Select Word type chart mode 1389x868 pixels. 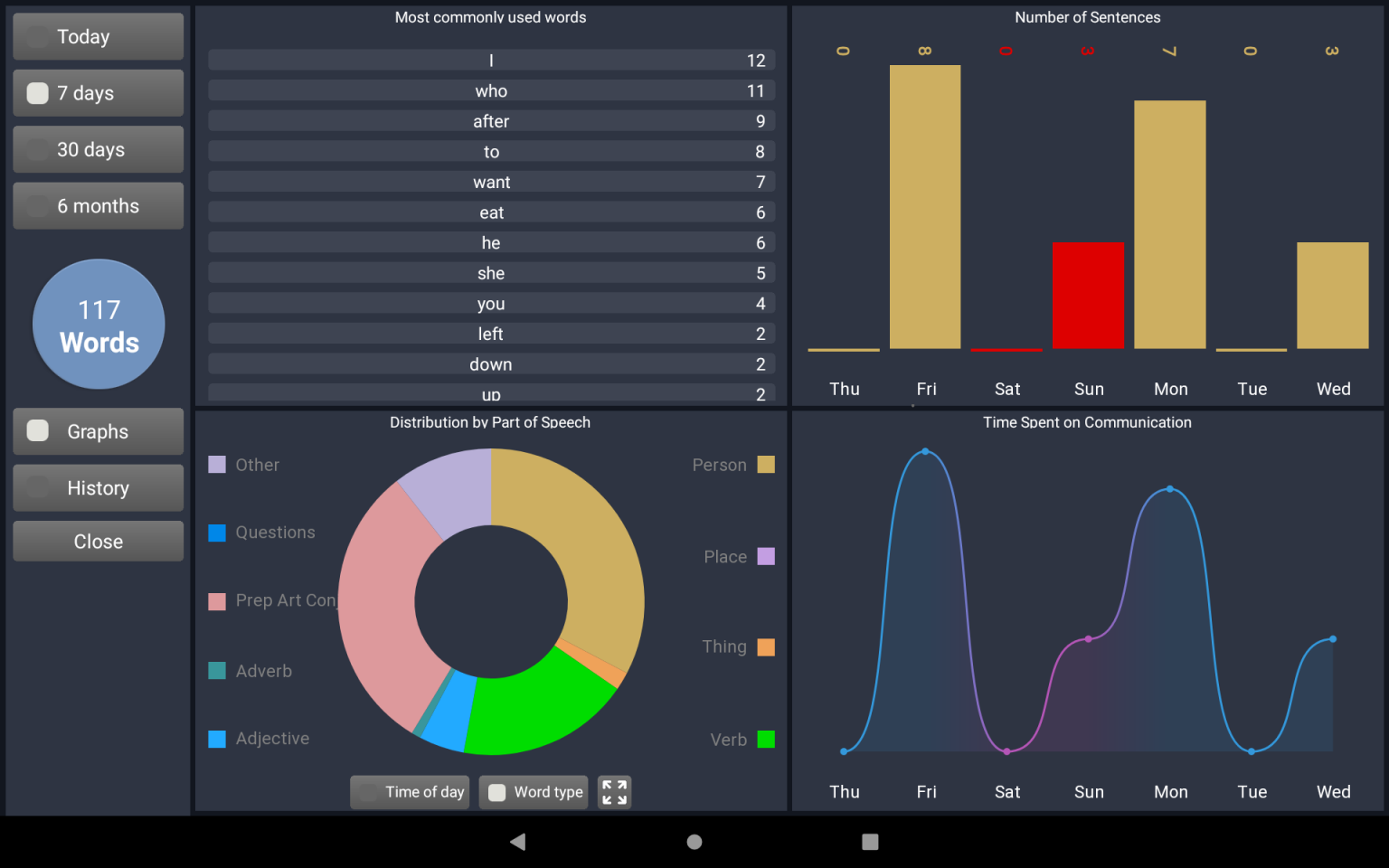(534, 792)
